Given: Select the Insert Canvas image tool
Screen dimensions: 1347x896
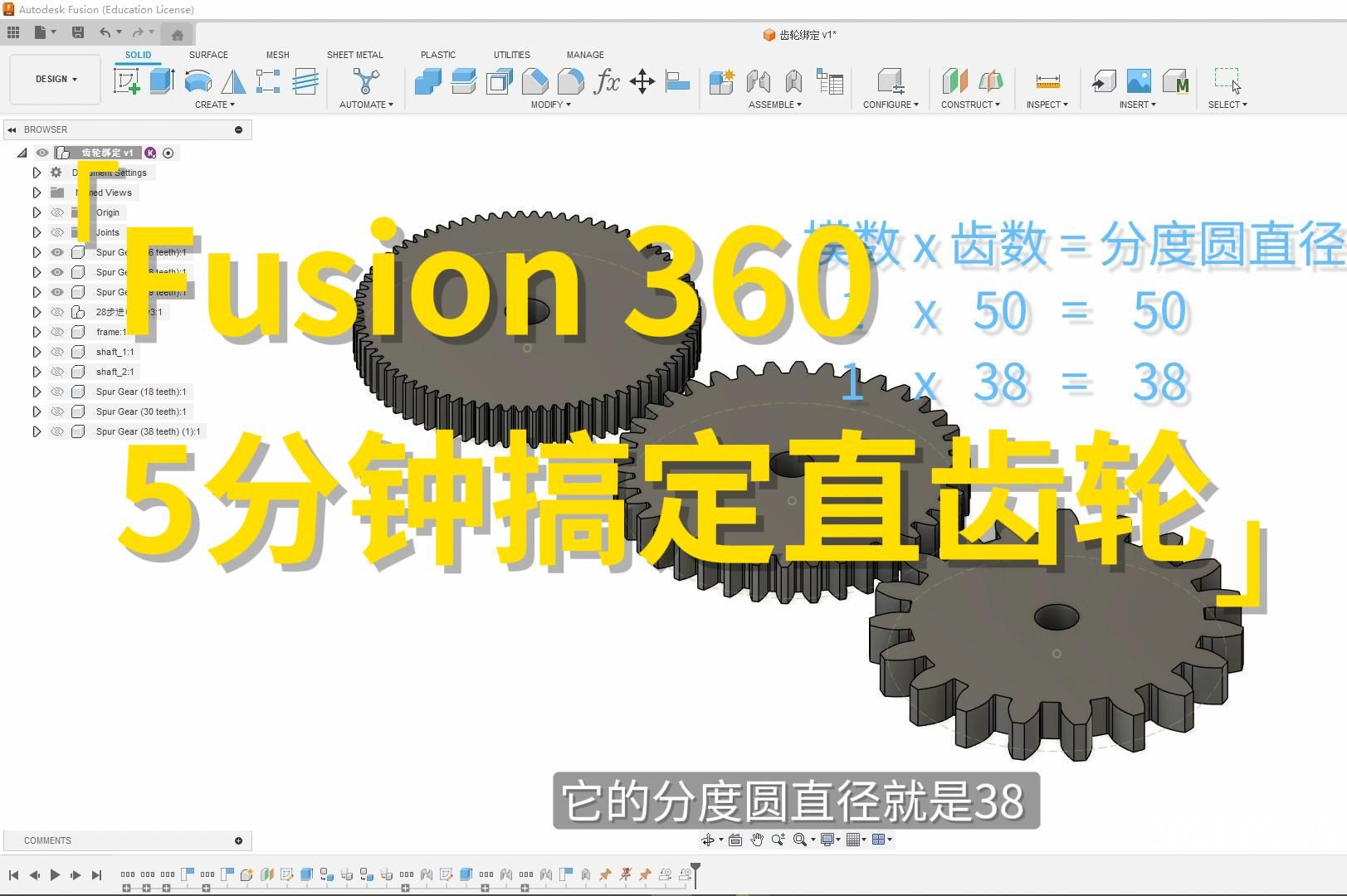Looking at the screenshot, I should 1138,82.
